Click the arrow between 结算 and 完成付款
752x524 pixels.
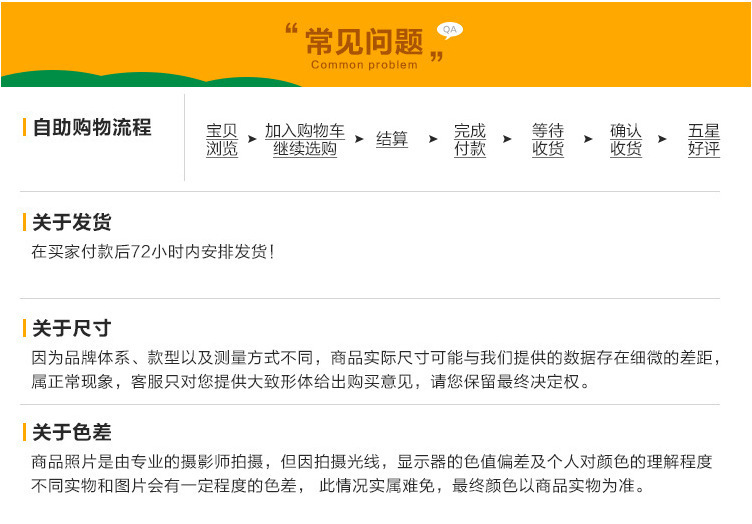point(433,139)
